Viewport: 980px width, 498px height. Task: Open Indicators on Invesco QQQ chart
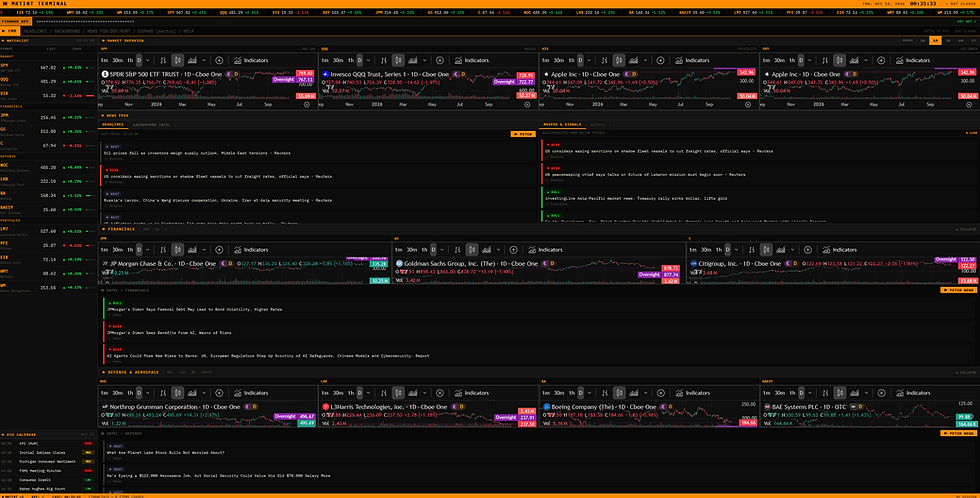click(x=471, y=60)
